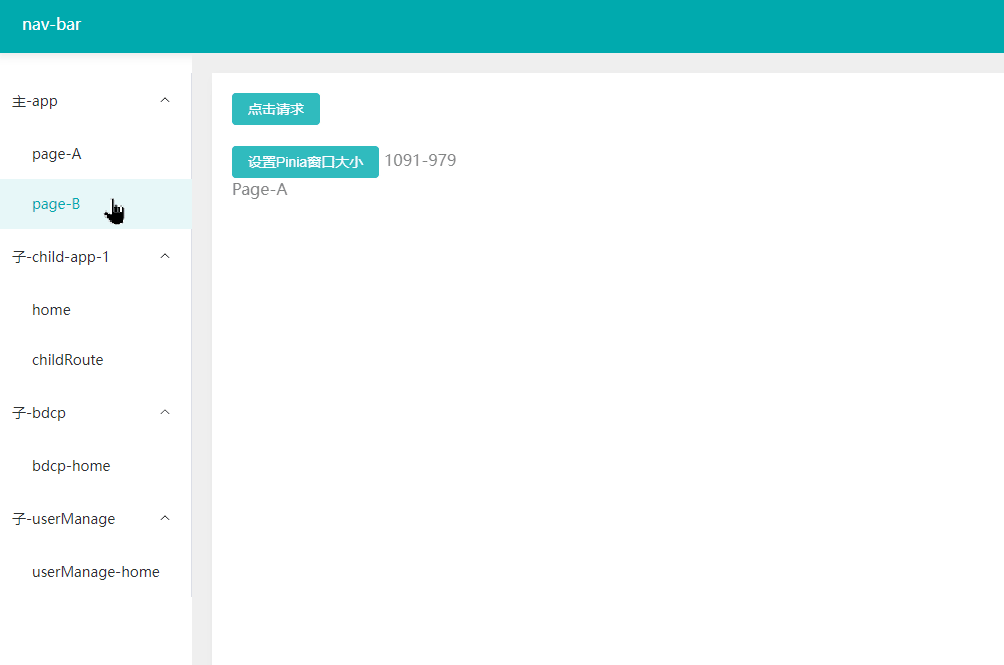Open the userManage-home page

[95, 572]
